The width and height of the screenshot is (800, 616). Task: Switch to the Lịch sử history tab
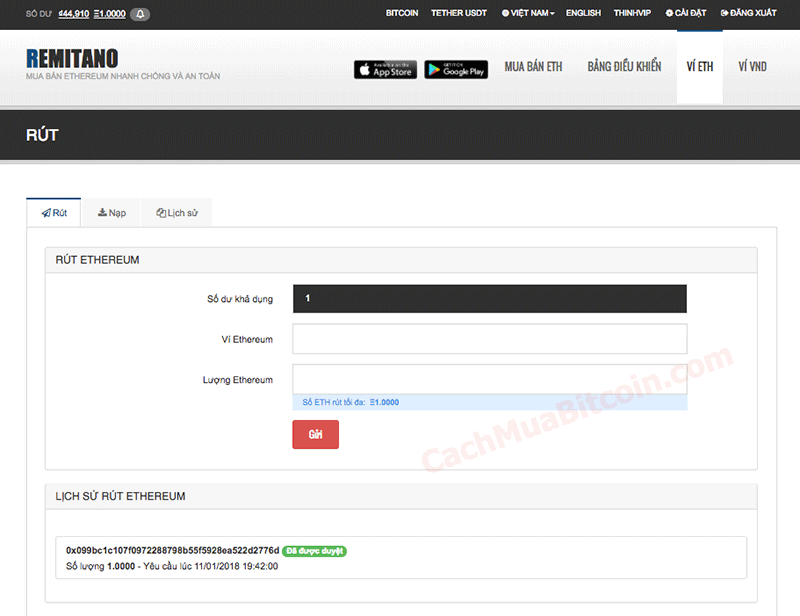177,213
